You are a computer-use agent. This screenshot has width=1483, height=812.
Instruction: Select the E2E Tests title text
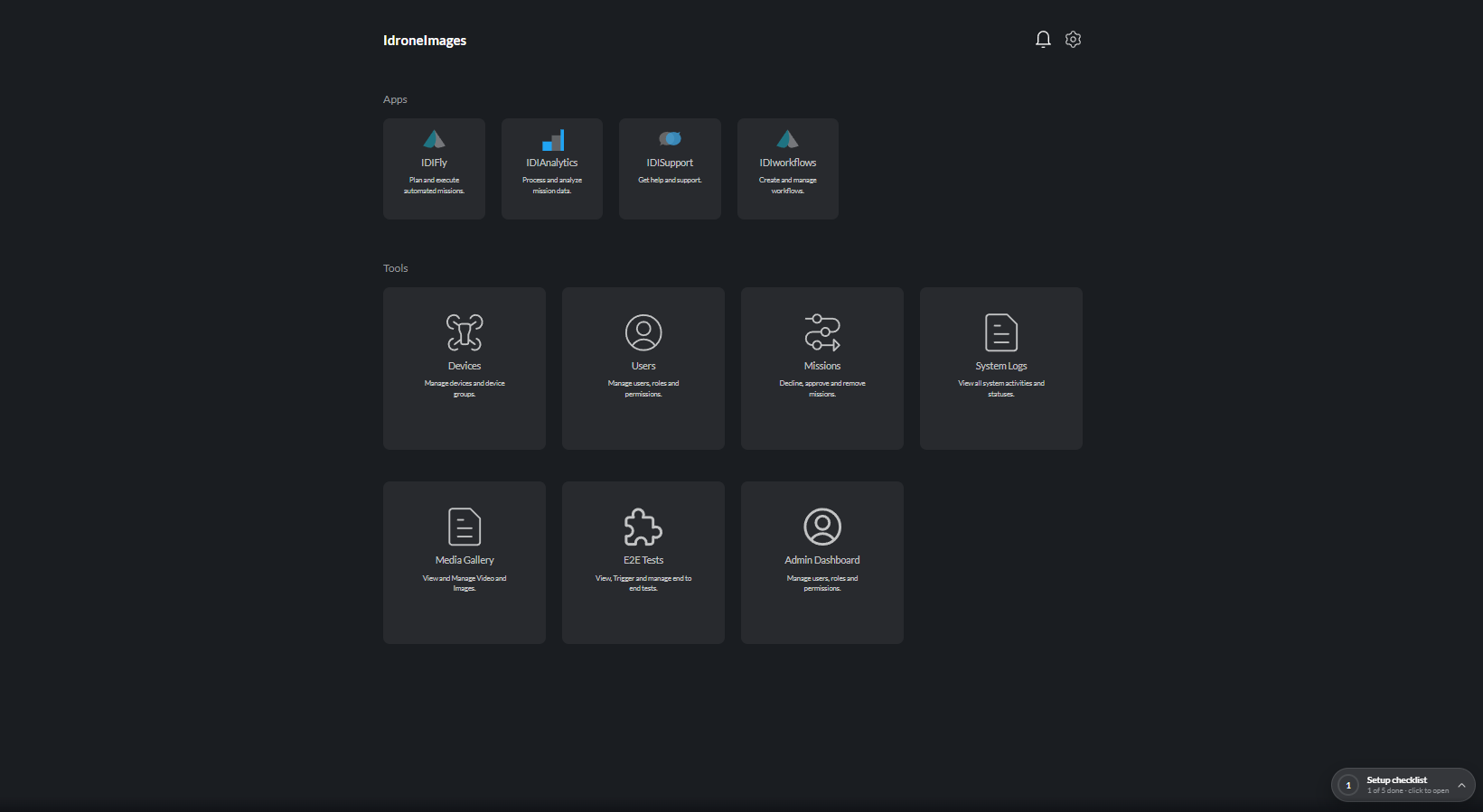[643, 560]
